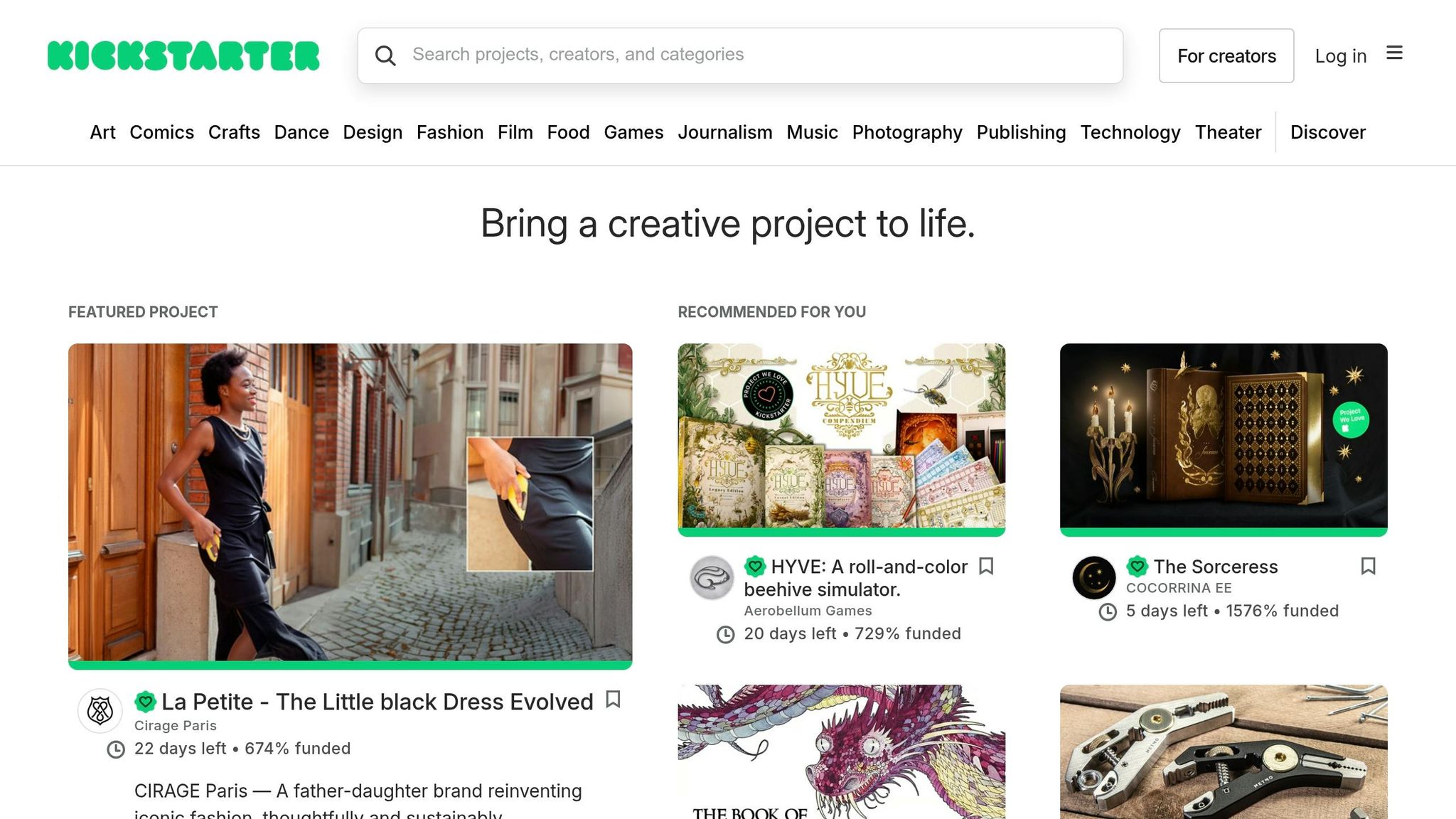Viewport: 1456px width, 819px height.
Task: Click the Project We Love badge on HYVE
Action: 754,567
